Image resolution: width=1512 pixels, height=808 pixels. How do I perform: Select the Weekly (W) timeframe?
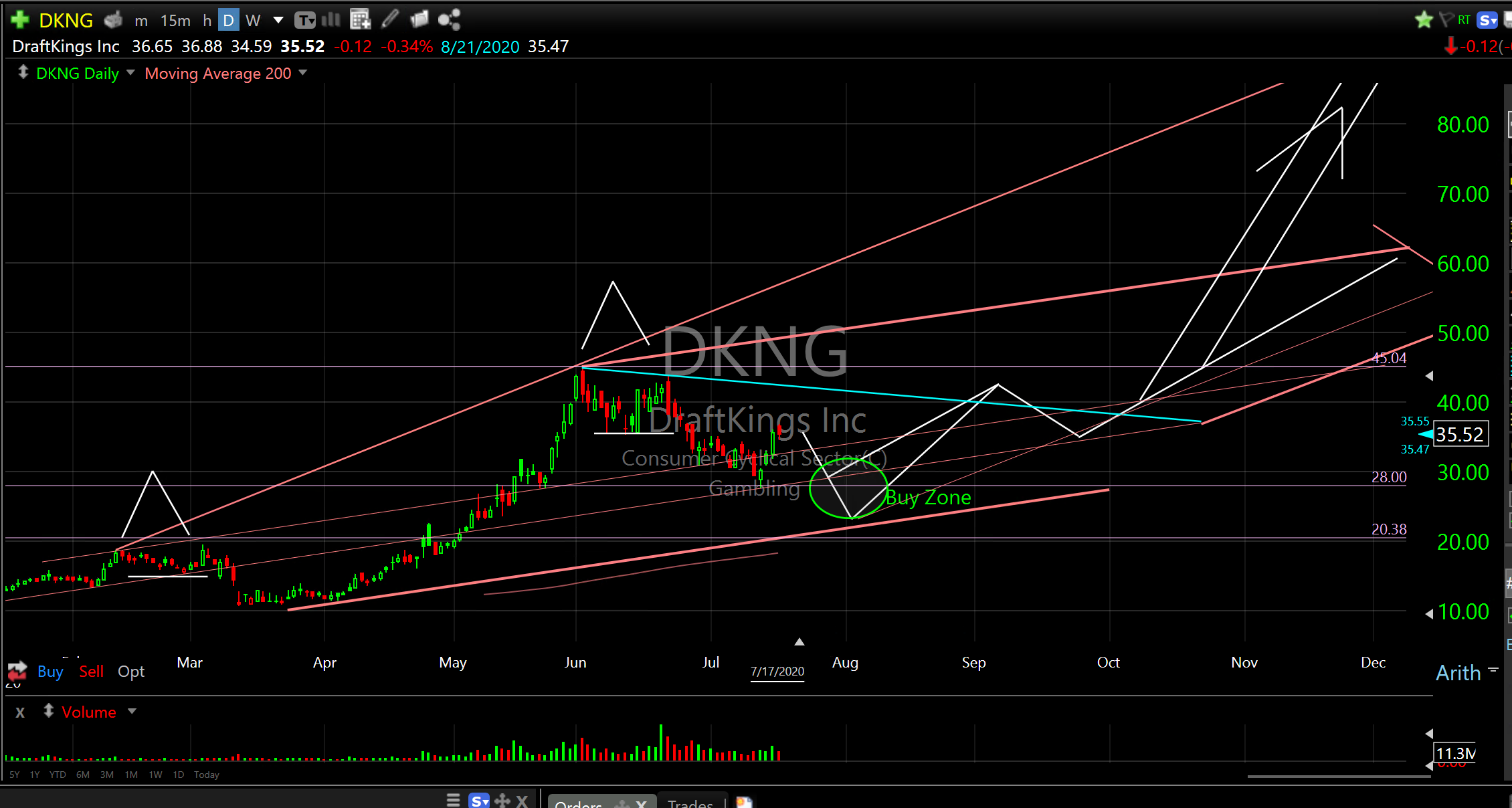click(x=253, y=21)
